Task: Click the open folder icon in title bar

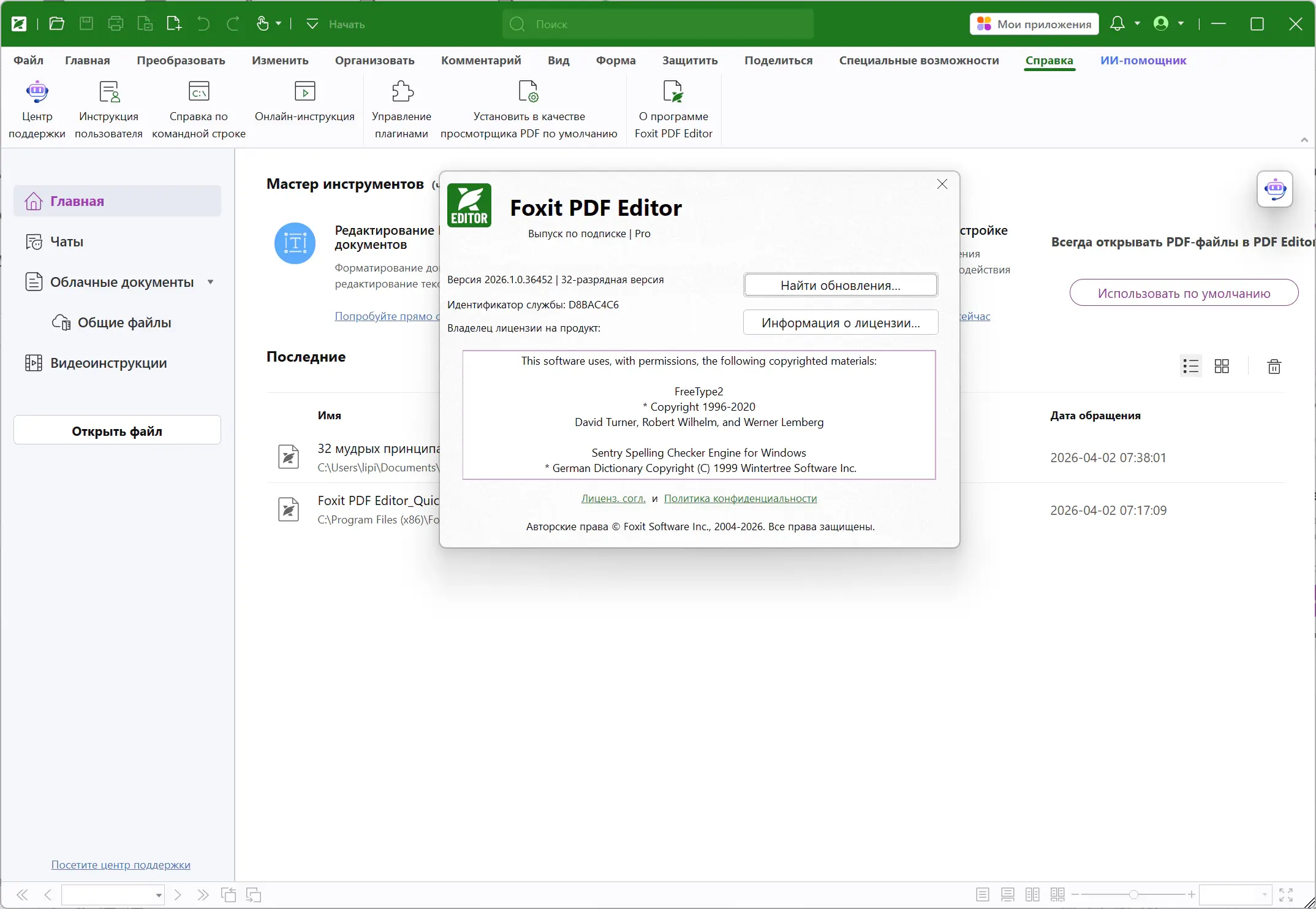Action: click(x=57, y=24)
